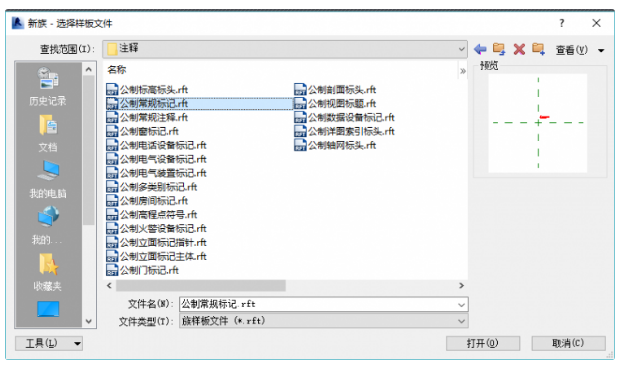This screenshot has height=374, width=625.
Task: Select file 公制常规注释.rft
Action: [154, 117]
